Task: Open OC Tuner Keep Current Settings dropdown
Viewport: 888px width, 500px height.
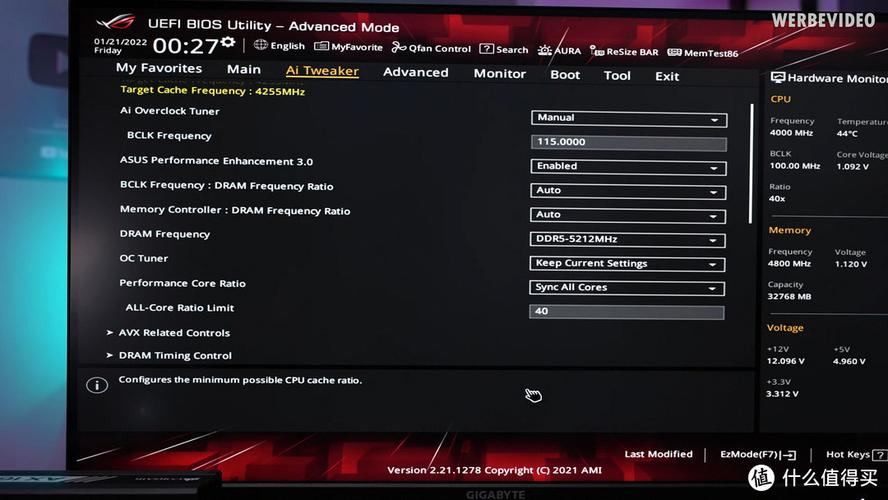Action: point(627,264)
